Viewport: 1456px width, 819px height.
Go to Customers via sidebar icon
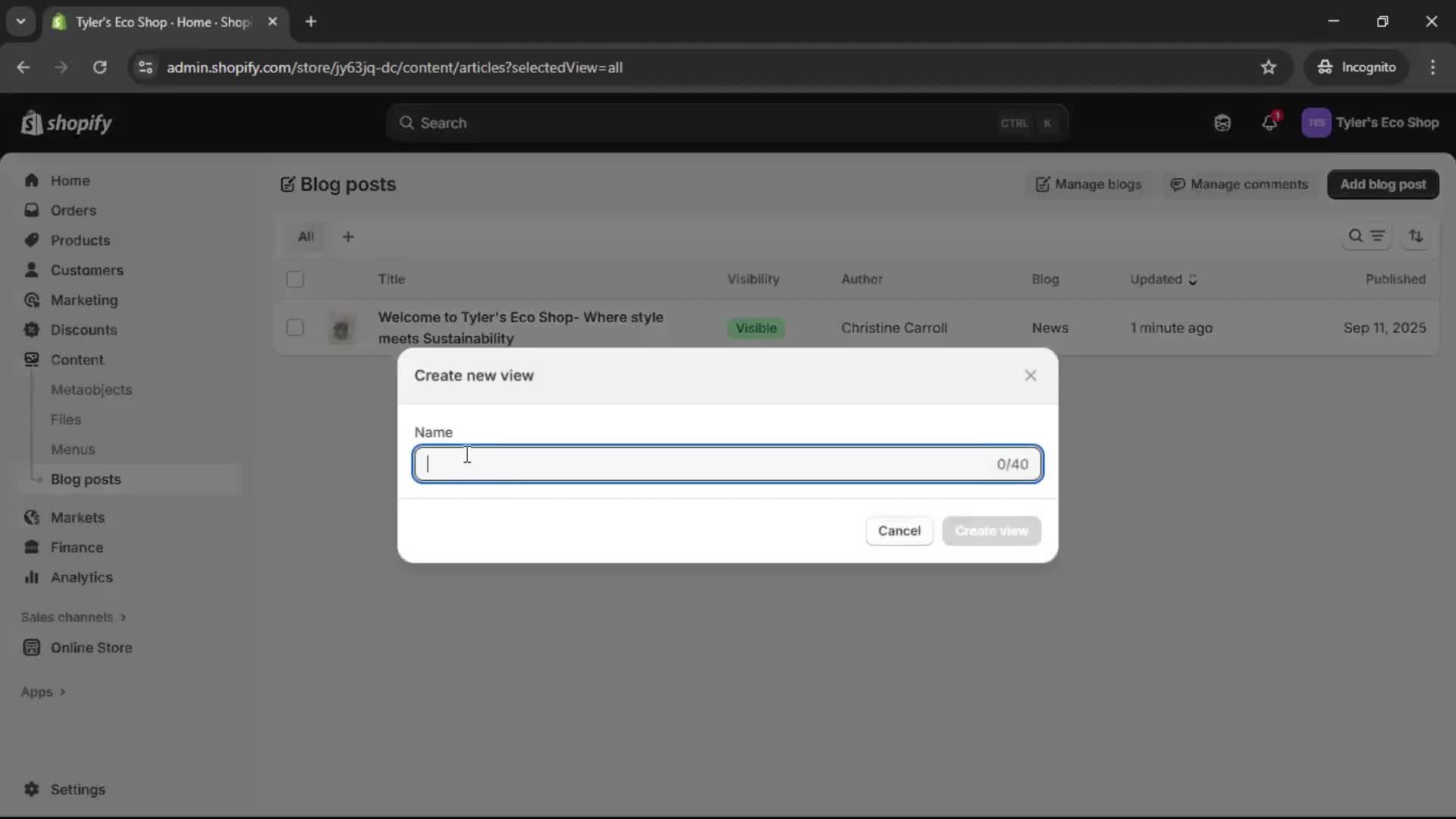(x=87, y=270)
